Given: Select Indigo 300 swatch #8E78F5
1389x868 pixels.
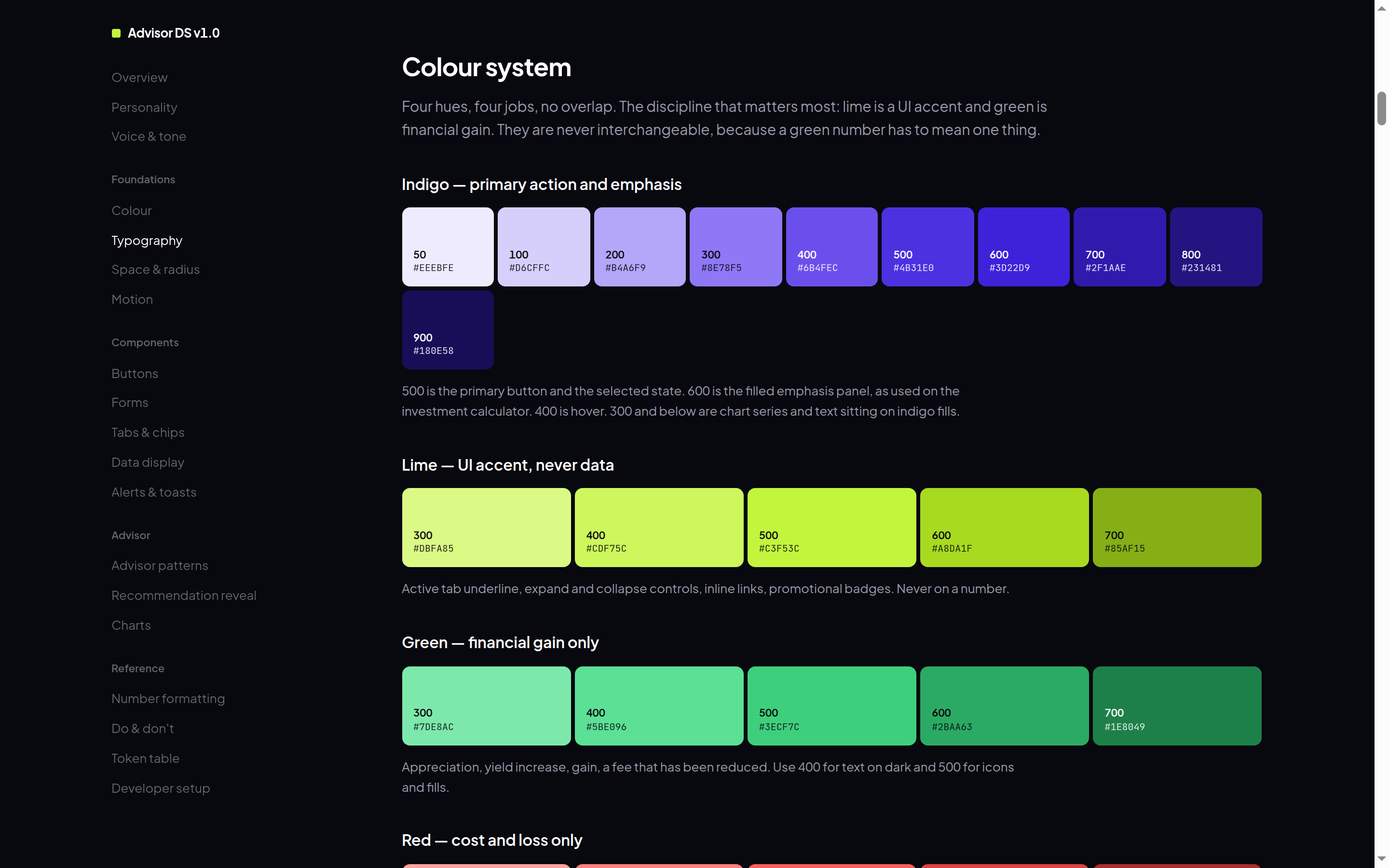Looking at the screenshot, I should click(736, 247).
